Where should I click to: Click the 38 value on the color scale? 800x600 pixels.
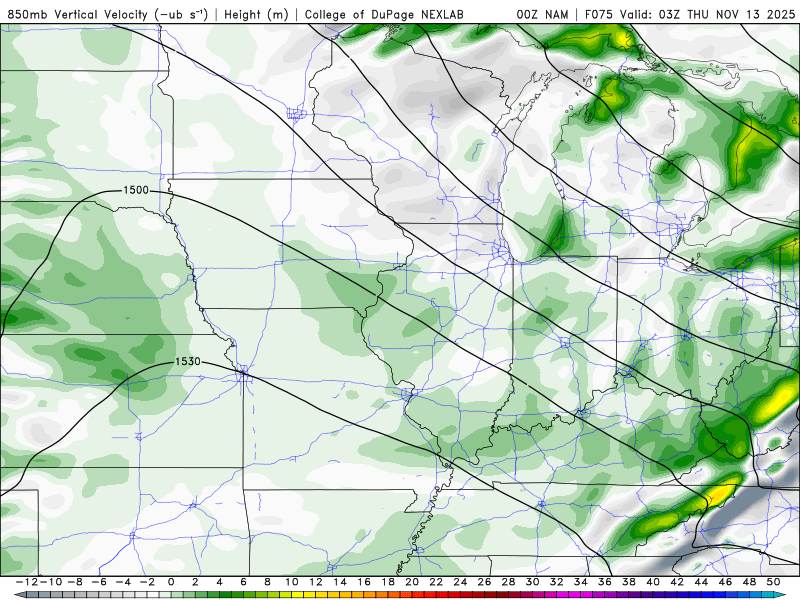pyautogui.click(x=629, y=582)
